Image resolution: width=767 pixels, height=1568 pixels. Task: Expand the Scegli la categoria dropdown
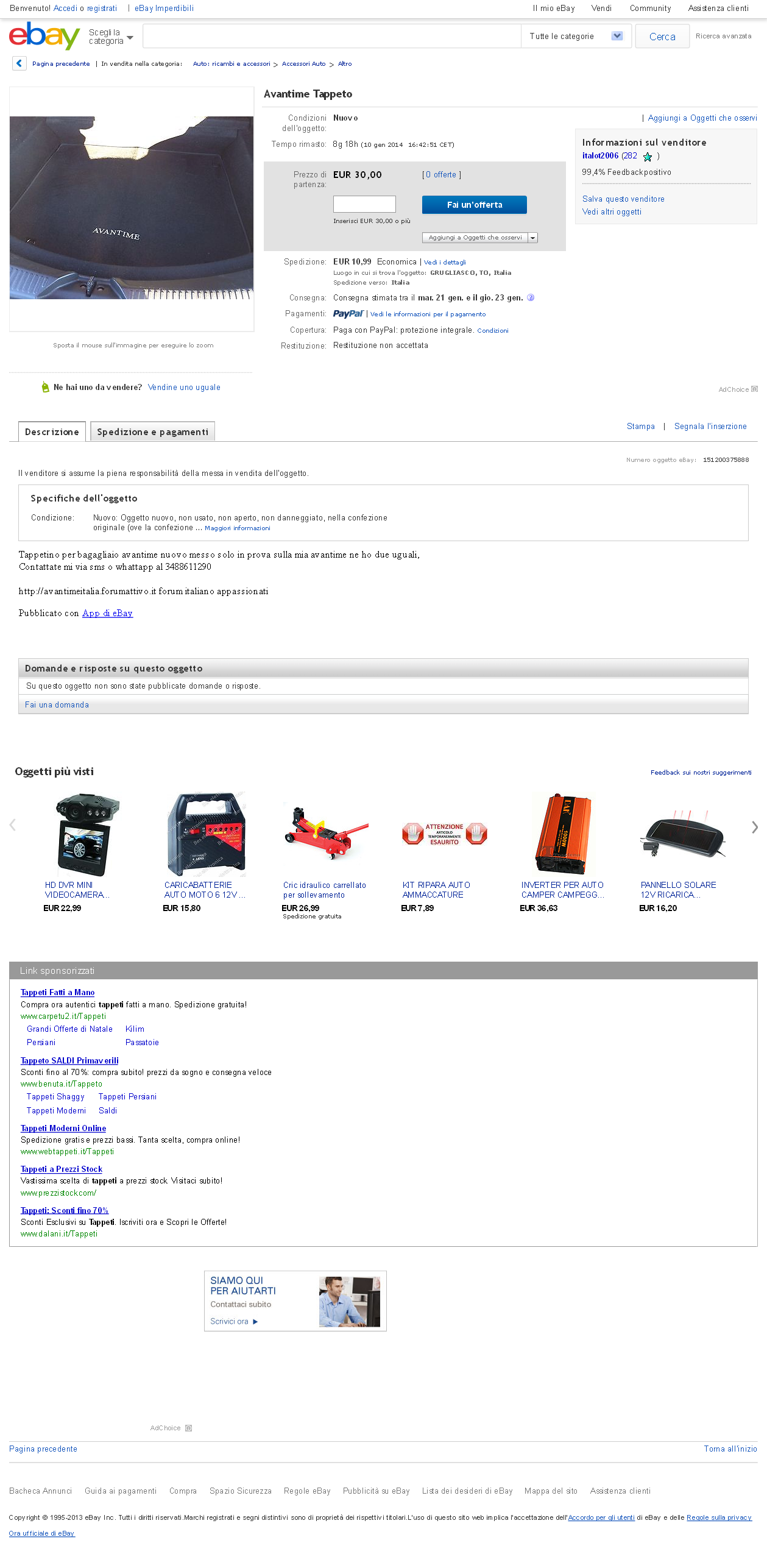[111, 37]
